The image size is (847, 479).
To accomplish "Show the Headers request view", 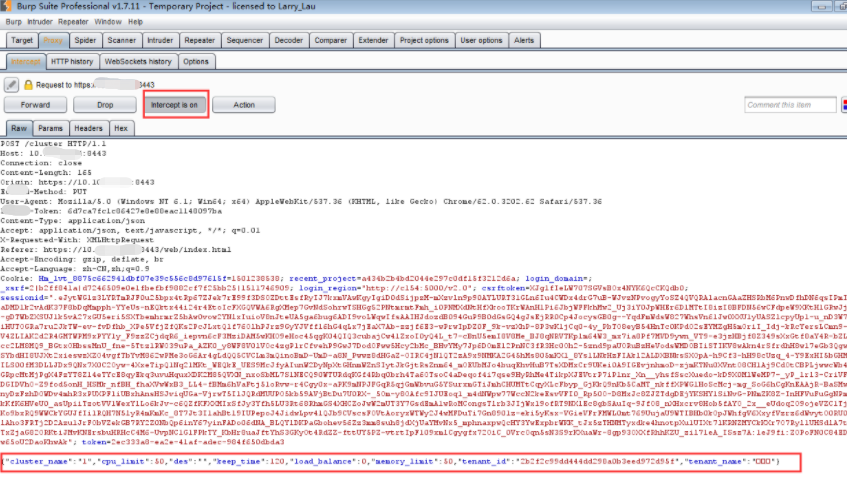I will point(88,129).
